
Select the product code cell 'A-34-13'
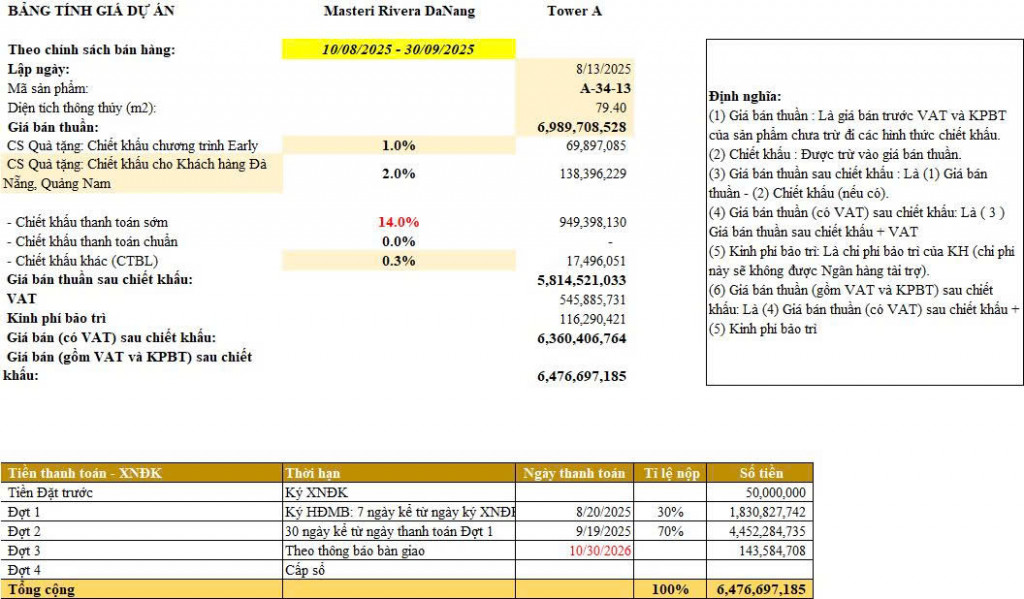click(x=605, y=88)
